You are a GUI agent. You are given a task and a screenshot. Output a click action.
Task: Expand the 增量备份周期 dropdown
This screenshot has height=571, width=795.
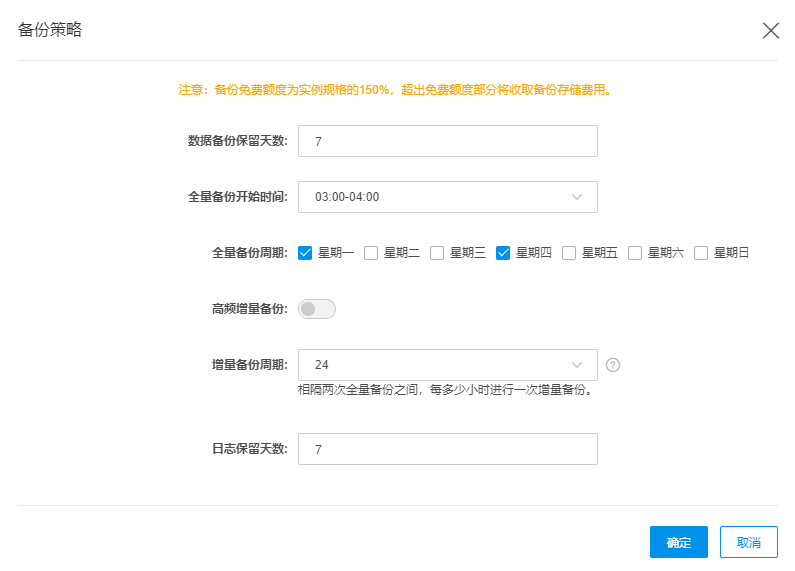click(x=447, y=365)
